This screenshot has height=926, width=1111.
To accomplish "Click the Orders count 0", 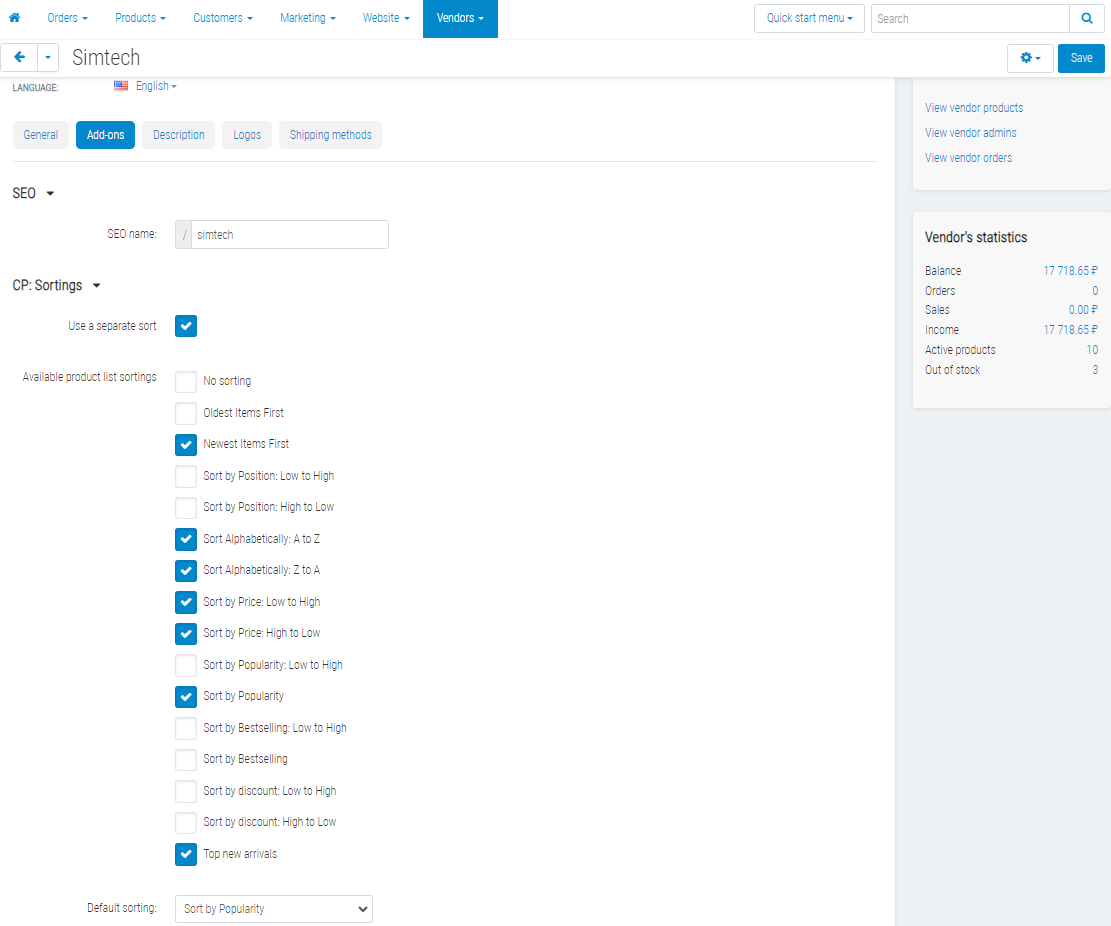I will click(1095, 290).
